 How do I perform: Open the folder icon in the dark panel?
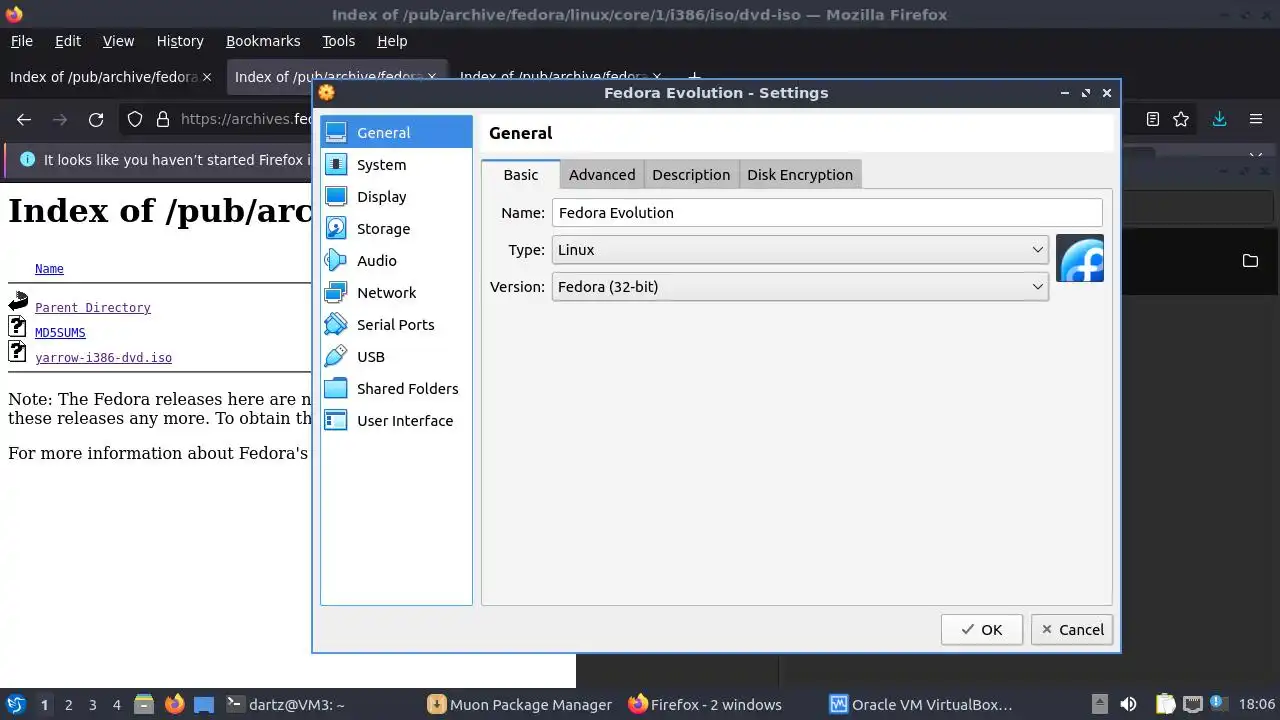click(x=1250, y=260)
